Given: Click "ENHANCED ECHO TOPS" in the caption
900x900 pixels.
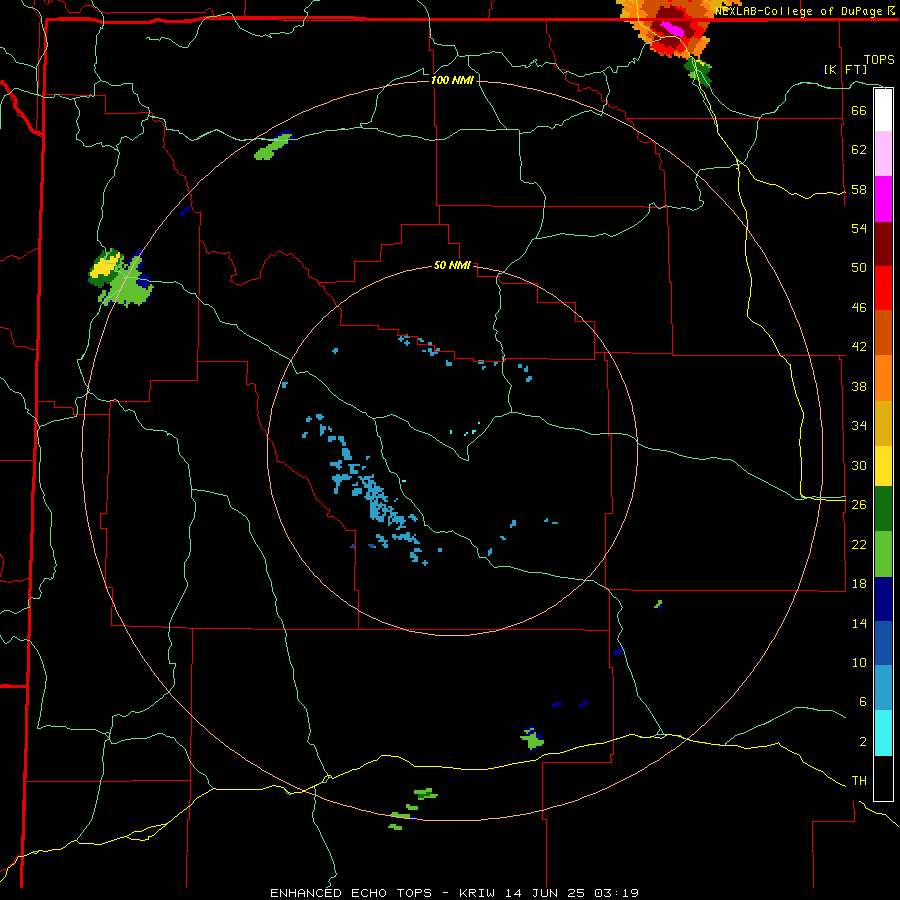Looking at the screenshot, I should pyautogui.click(x=351, y=893).
